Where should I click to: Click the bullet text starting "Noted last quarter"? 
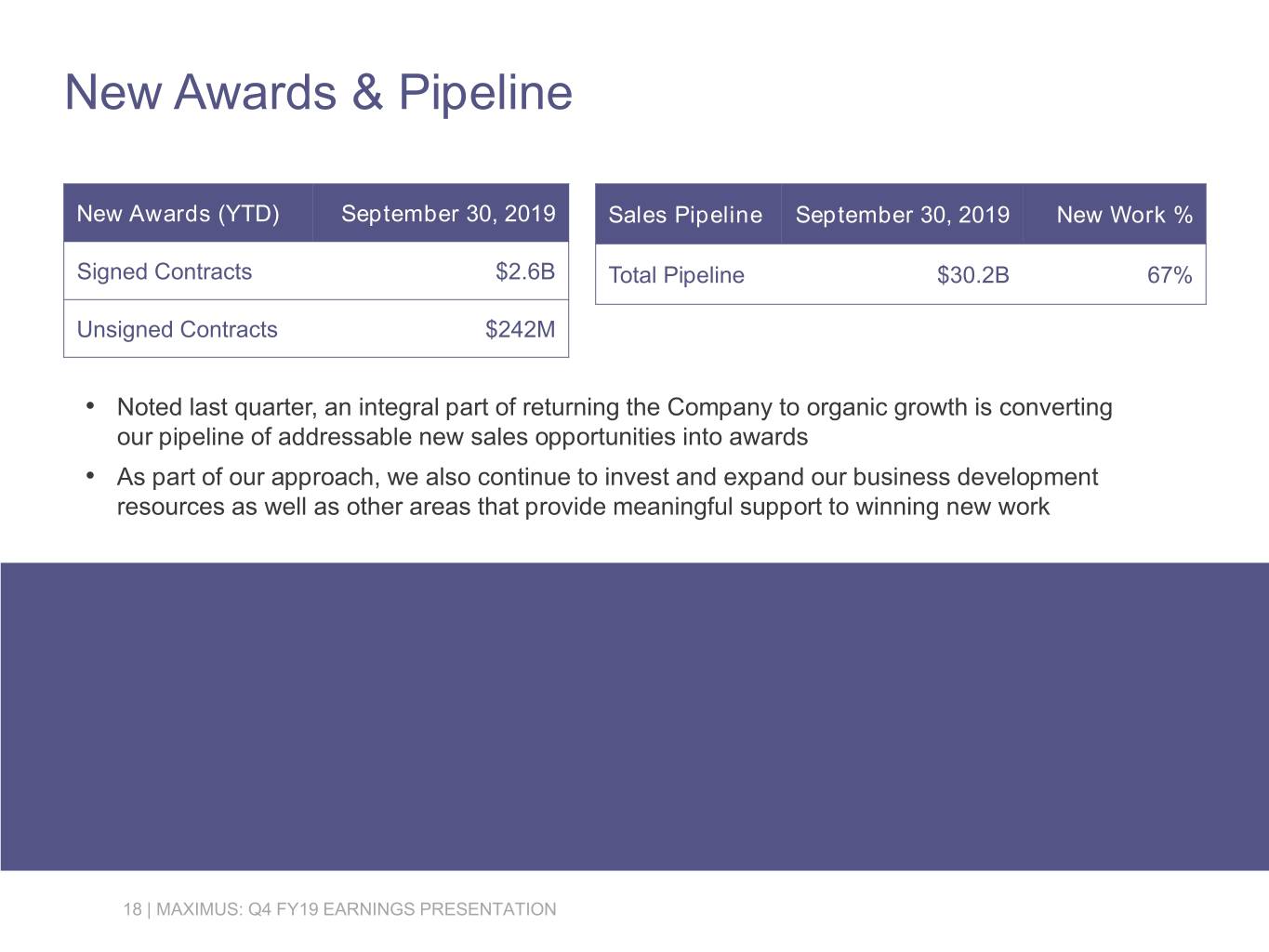pyautogui.click(x=614, y=422)
